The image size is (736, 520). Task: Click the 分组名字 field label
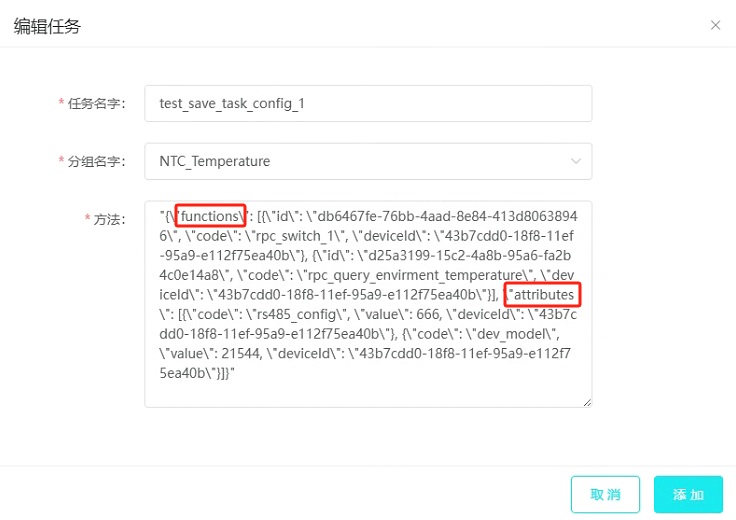click(x=96, y=161)
